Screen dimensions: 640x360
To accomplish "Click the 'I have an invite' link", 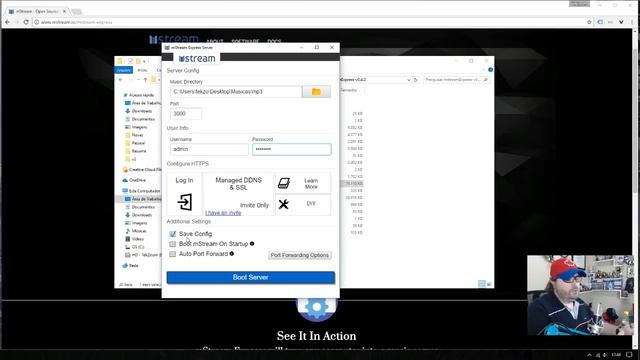I will (x=223, y=213).
